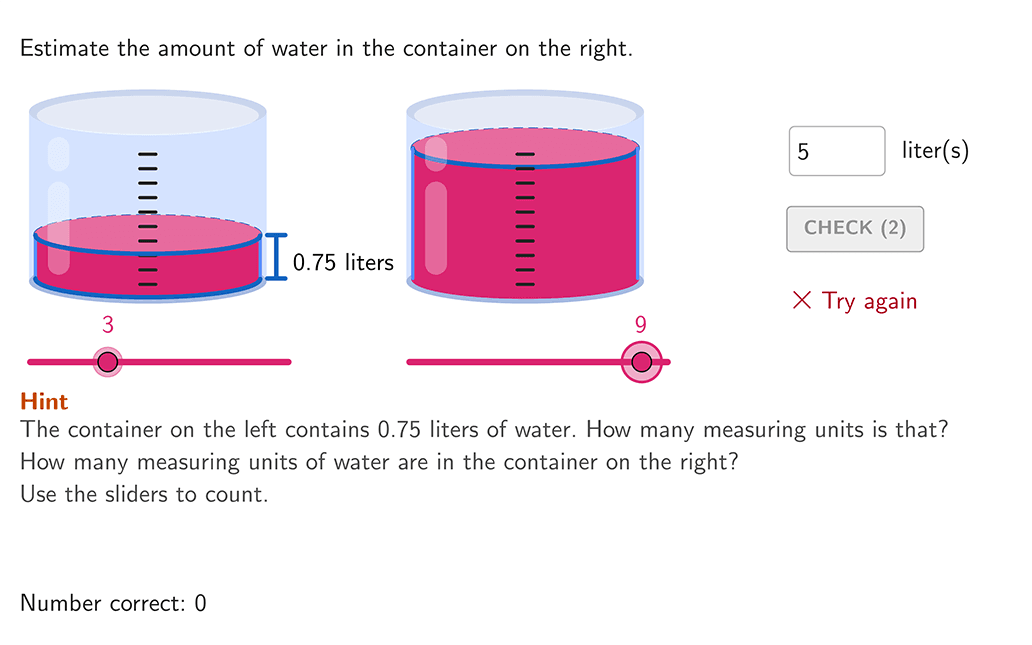Click the right slider handle set to 9
The image size is (1032, 645).
point(642,362)
